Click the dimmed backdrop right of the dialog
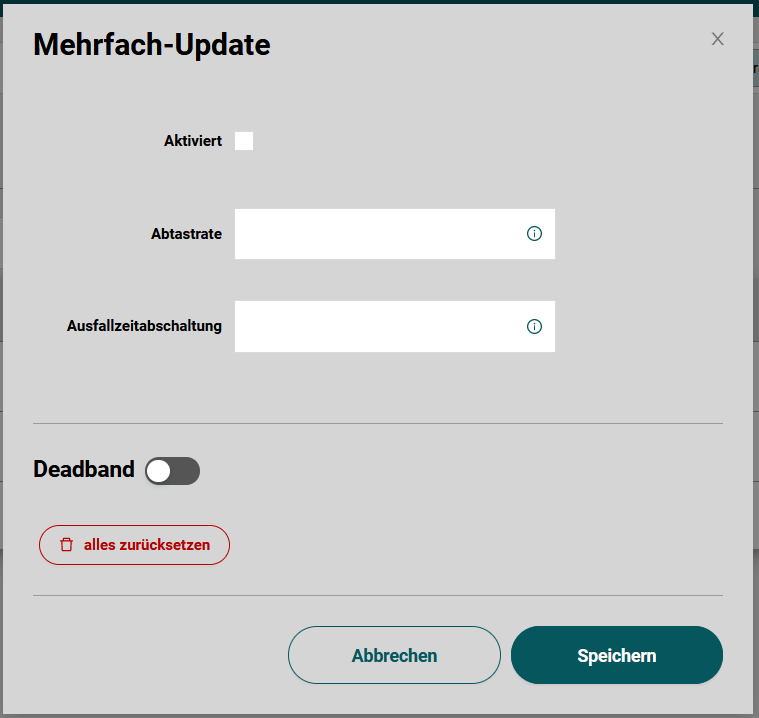 point(756,300)
